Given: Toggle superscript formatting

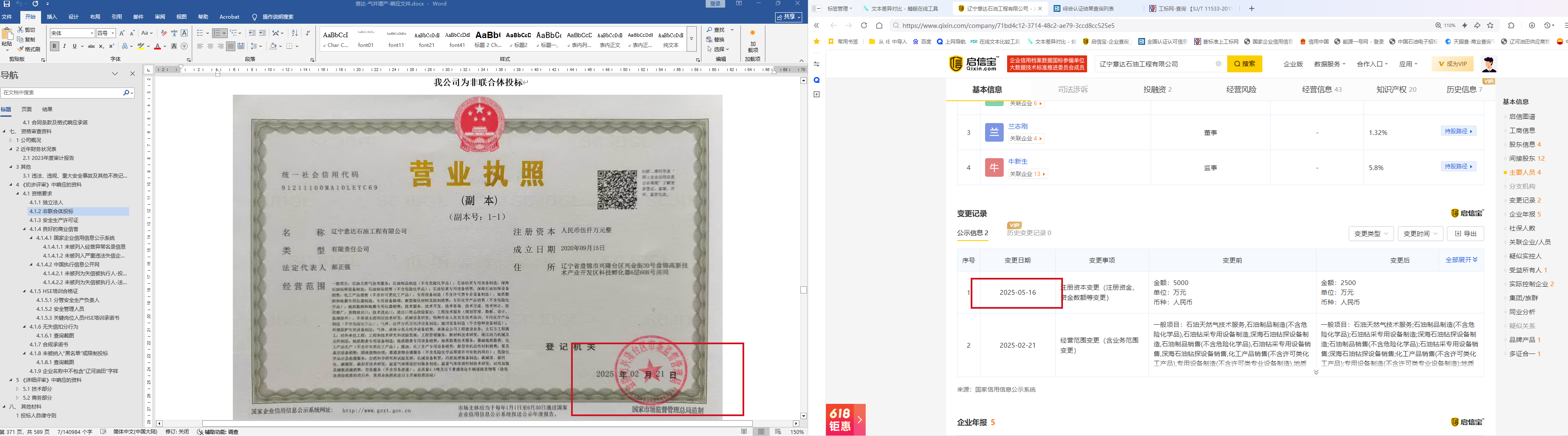Looking at the screenshot, I should click(111, 46).
